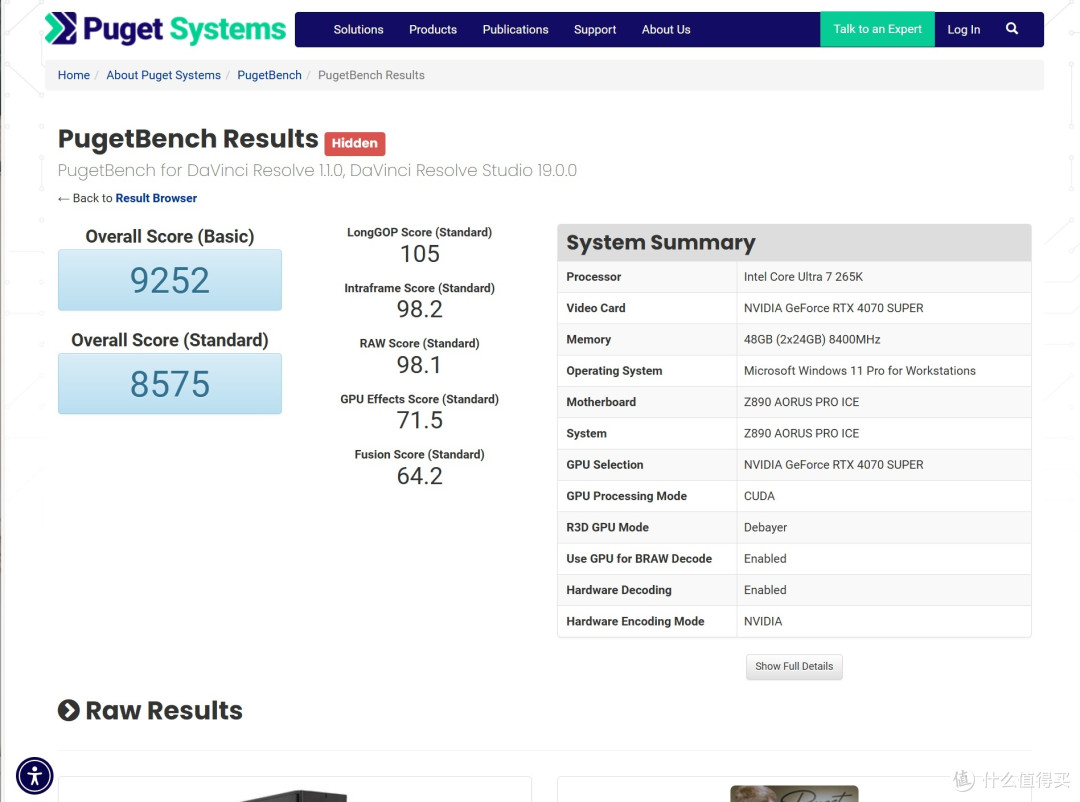1080x802 pixels.
Task: Open the Publications menu
Action: pos(515,30)
